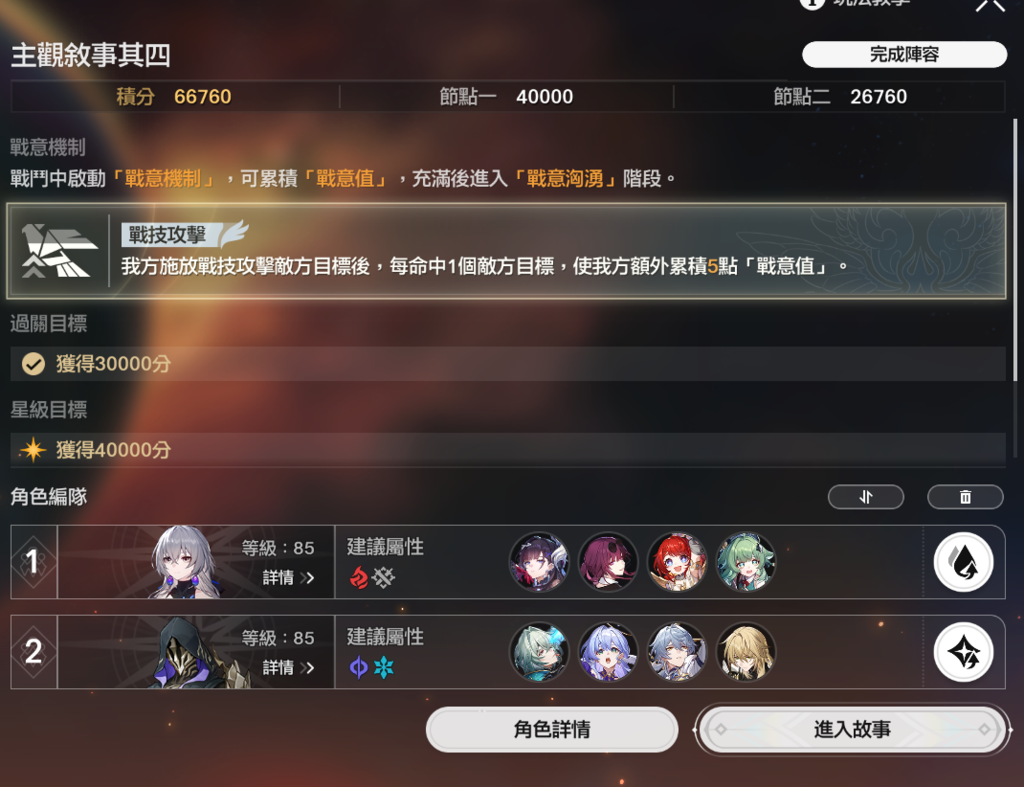Click the ice element icon in team 2
The image size is (1024, 787).
(384, 667)
